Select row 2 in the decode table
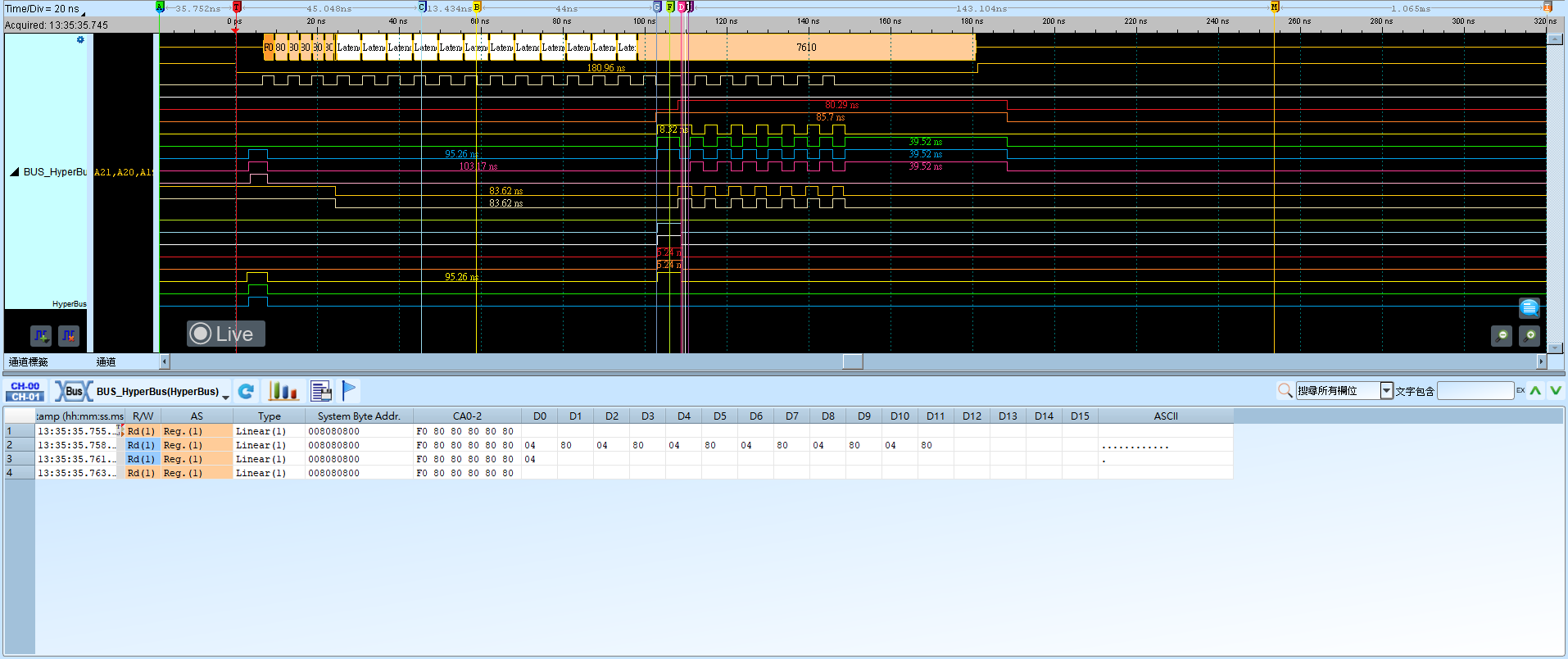Viewport: 1568px width, 659px height. tap(619, 445)
